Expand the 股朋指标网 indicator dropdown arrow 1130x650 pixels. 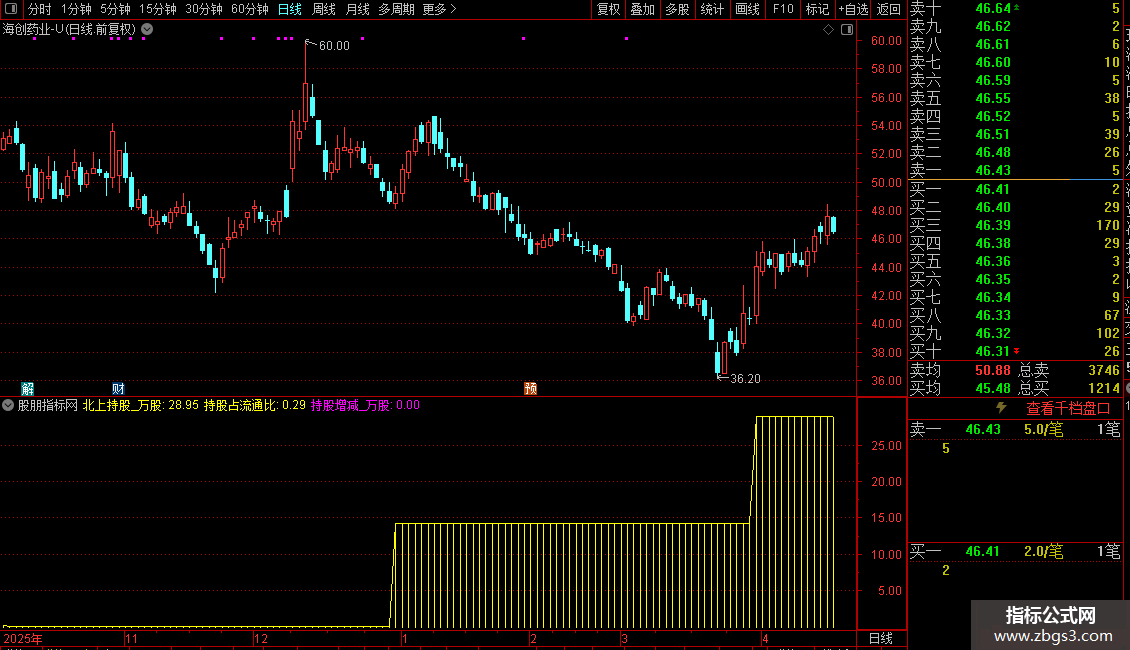pyautogui.click(x=9, y=406)
